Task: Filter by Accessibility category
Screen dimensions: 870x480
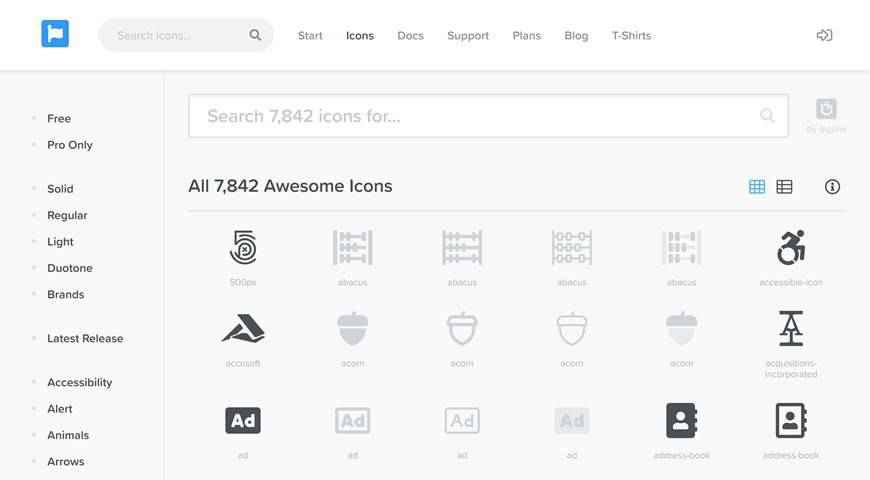Action: [79, 382]
